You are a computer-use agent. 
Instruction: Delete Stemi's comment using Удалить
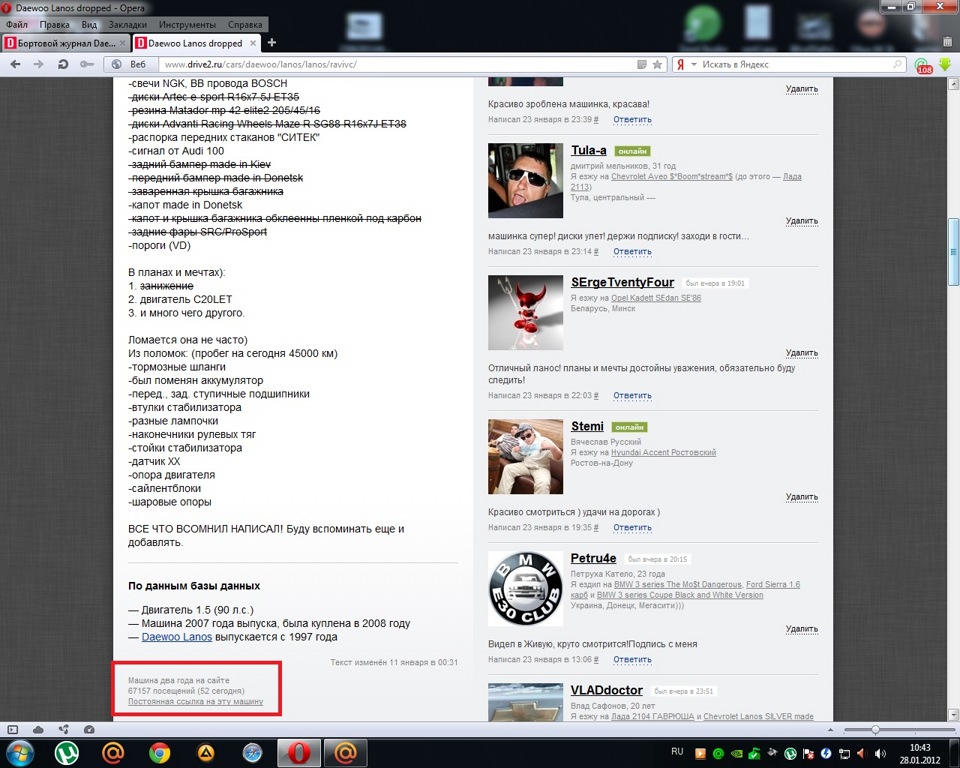801,497
